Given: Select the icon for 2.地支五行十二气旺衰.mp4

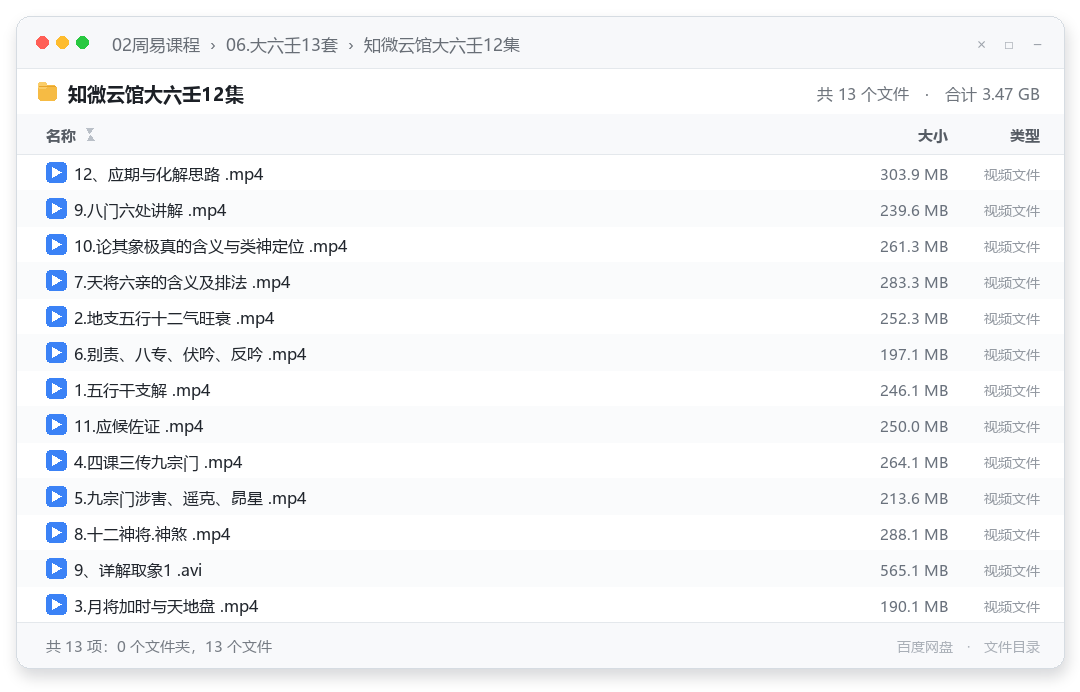Looking at the screenshot, I should coord(56,317).
